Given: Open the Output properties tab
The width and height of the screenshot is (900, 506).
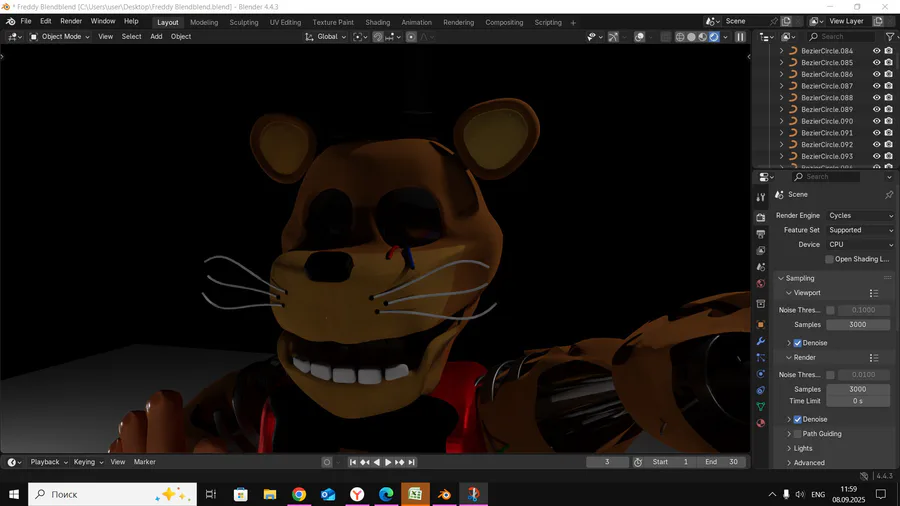Looking at the screenshot, I should click(x=761, y=234).
